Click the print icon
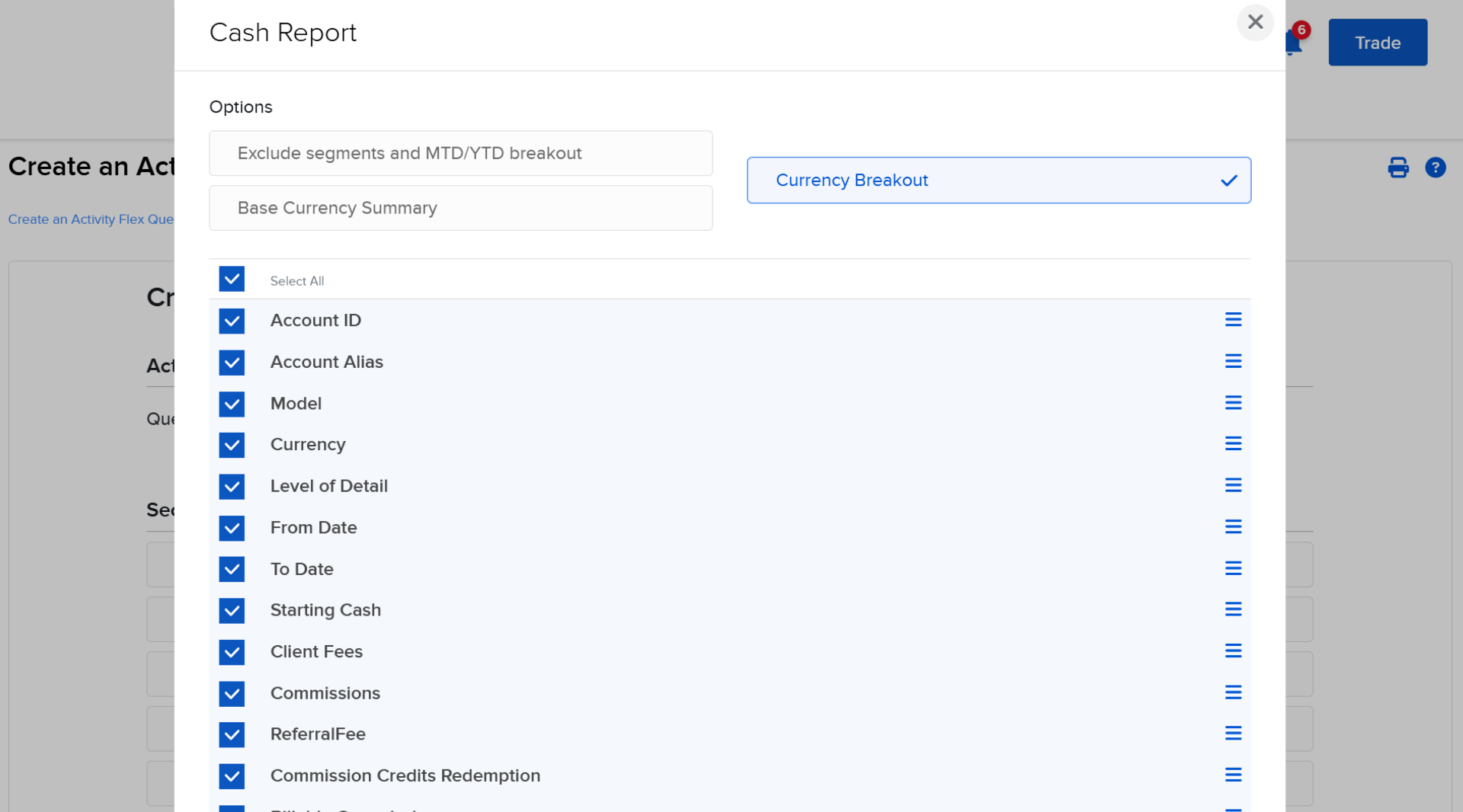1463x812 pixels. [1398, 168]
